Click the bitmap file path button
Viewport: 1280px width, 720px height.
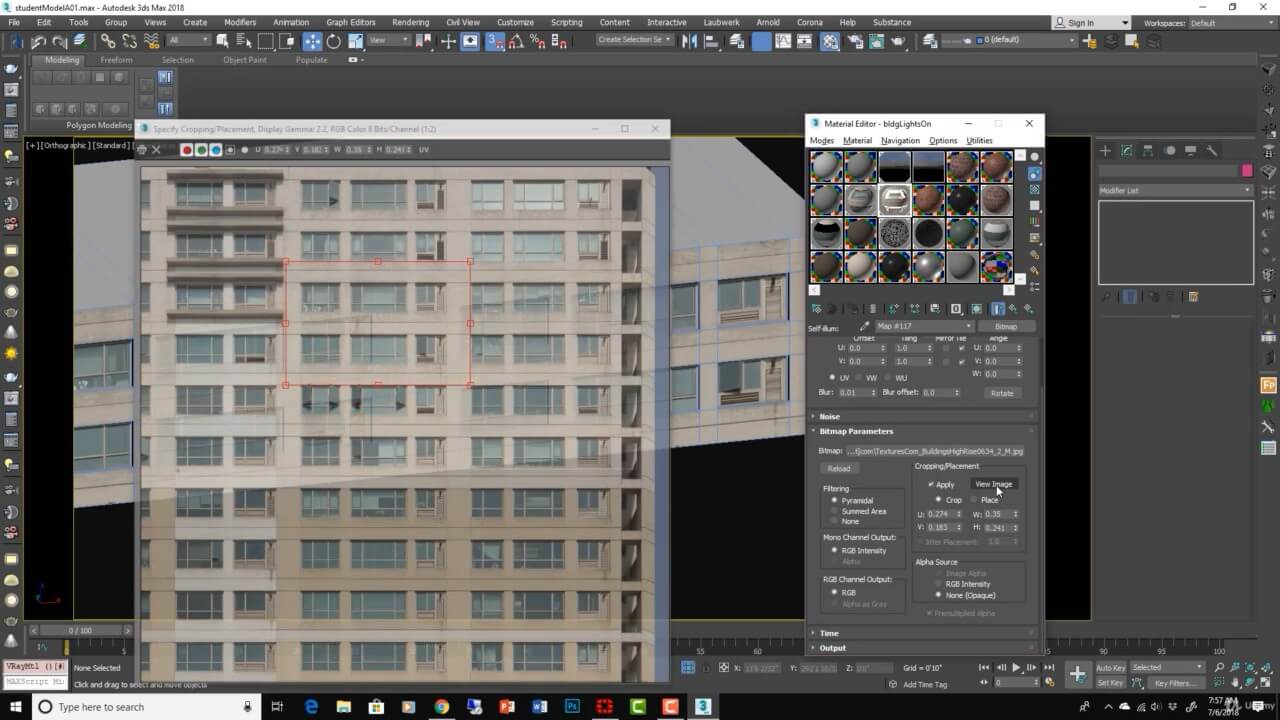(935, 451)
